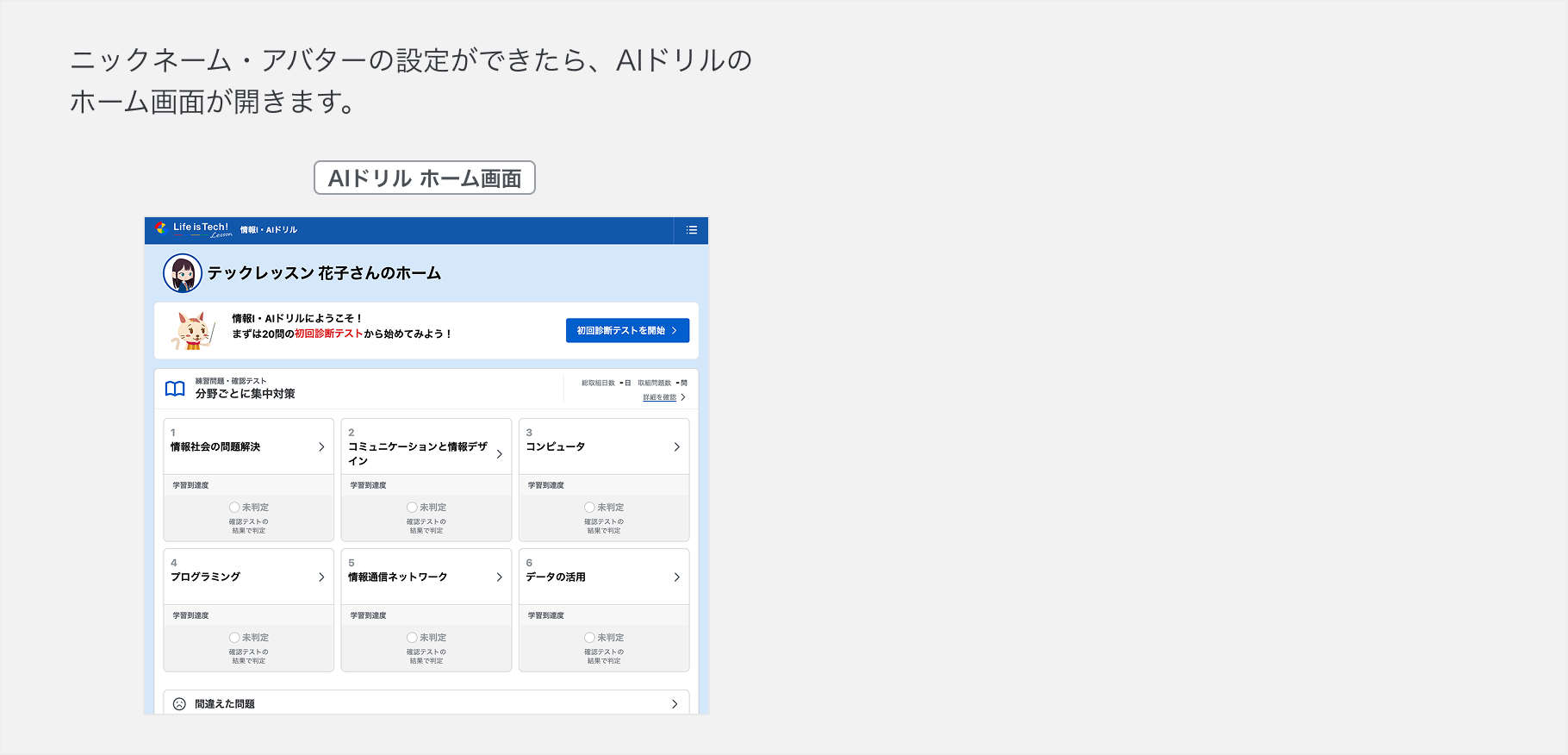The image size is (1568, 755).
Task: Click 未判定 circle under 情報社会の問題解決
Action: click(234, 508)
